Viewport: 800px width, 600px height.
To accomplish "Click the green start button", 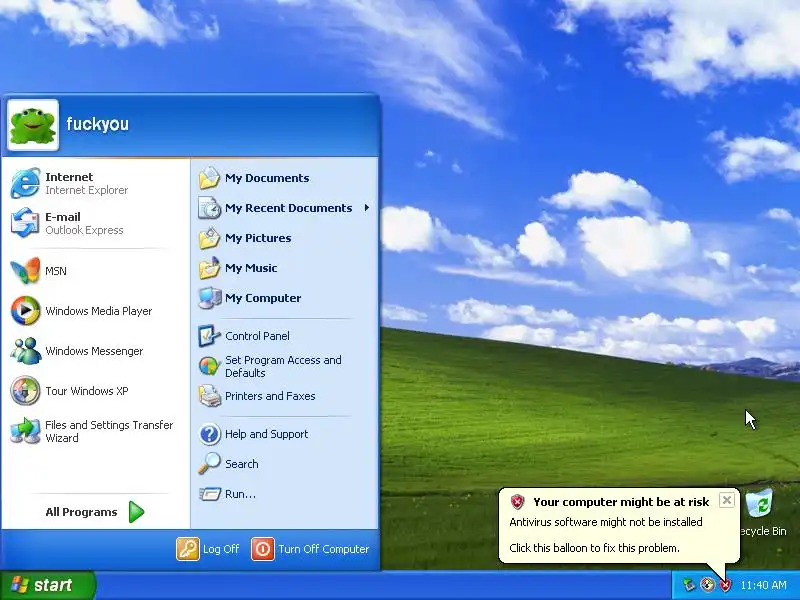I will click(x=47, y=585).
